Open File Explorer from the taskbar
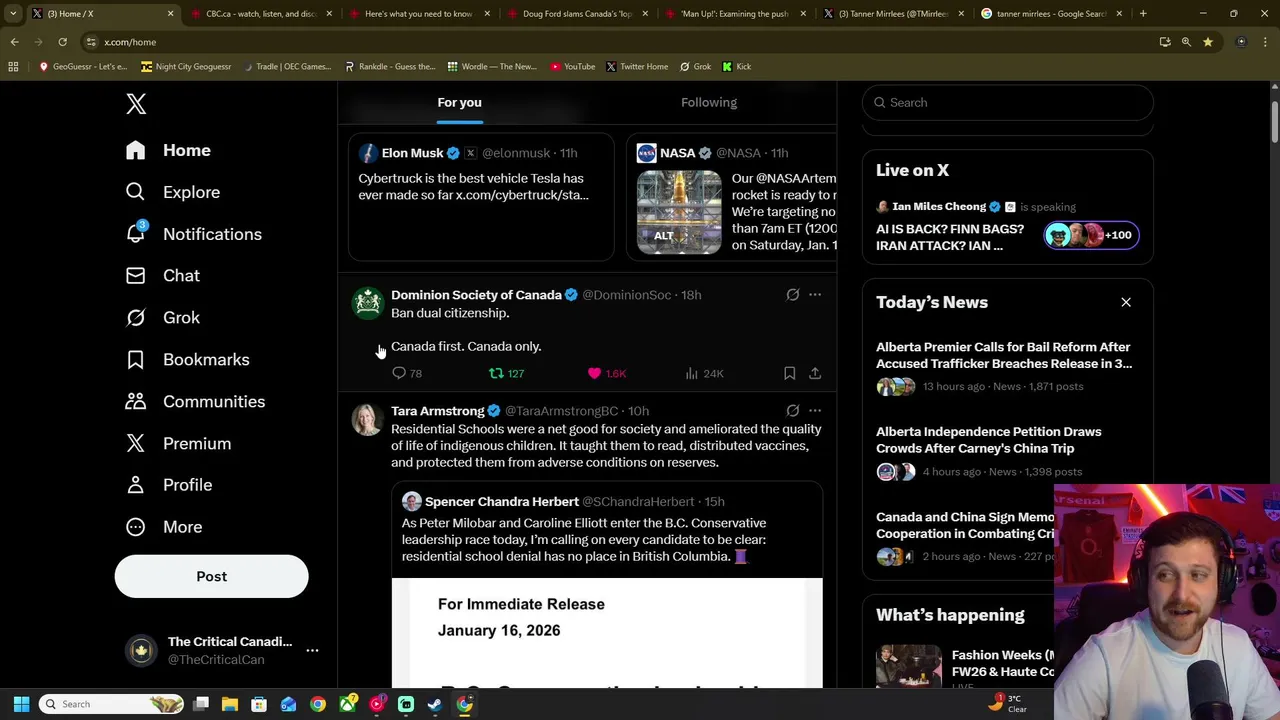The height and width of the screenshot is (720, 1280). (230, 704)
